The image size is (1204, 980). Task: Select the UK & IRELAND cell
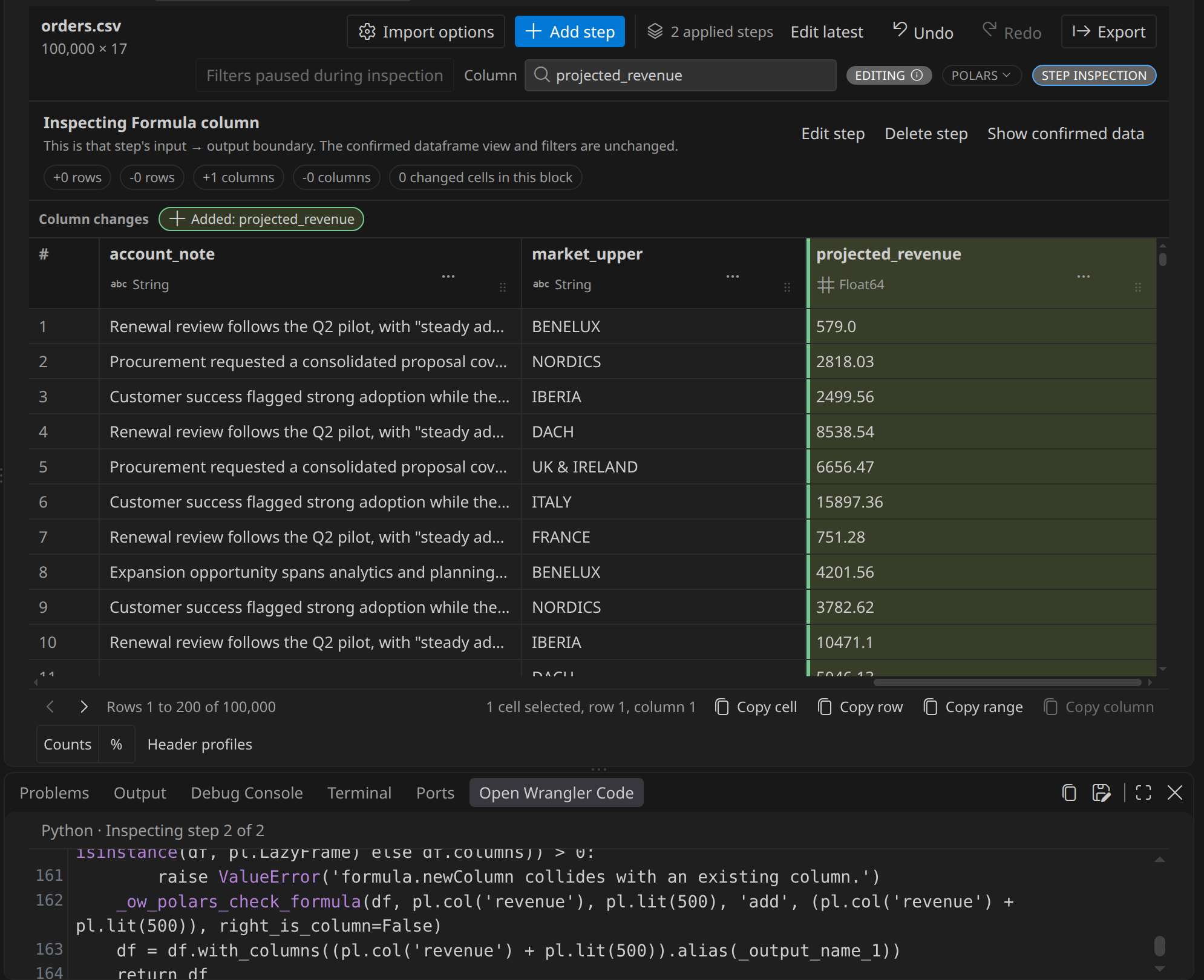pos(664,467)
